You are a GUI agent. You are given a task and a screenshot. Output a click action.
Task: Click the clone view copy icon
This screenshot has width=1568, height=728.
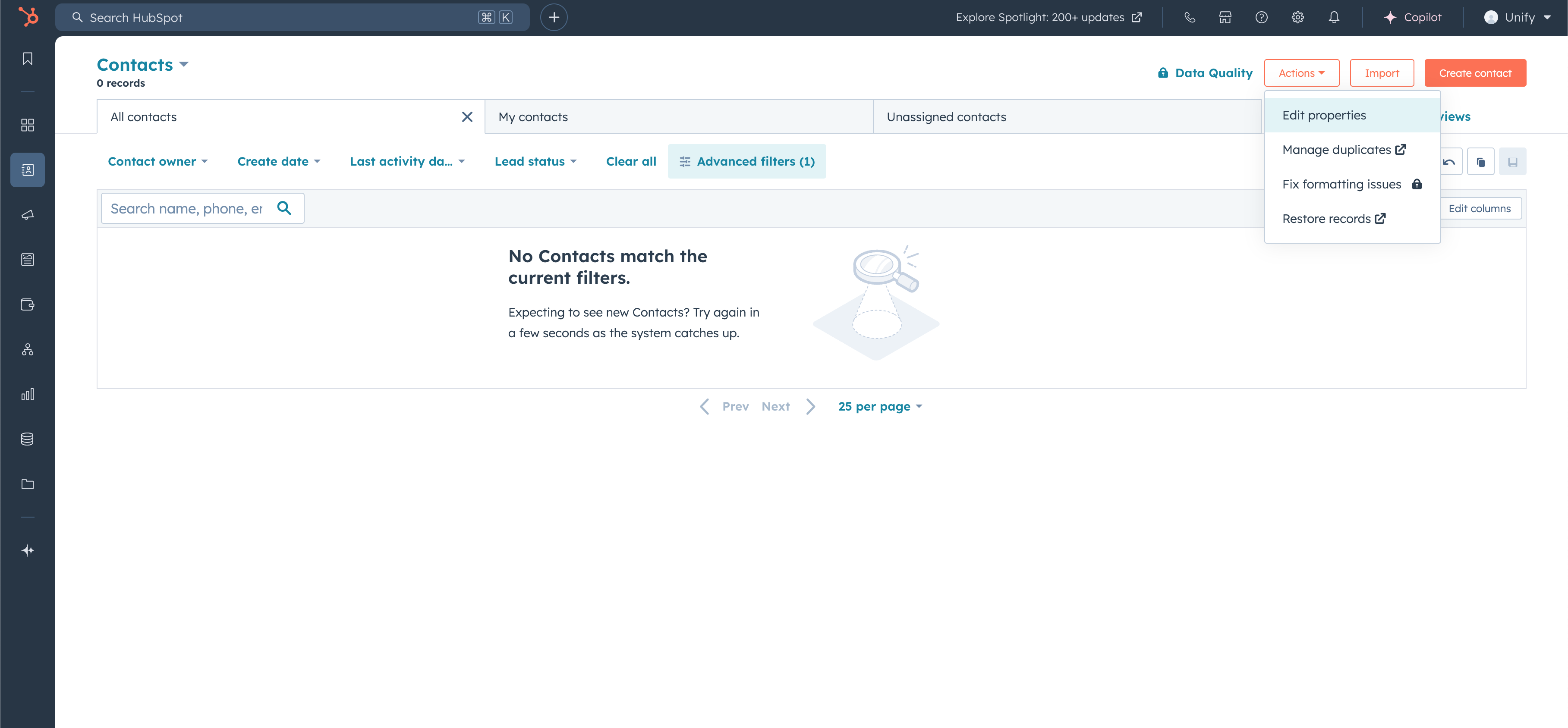click(1480, 162)
